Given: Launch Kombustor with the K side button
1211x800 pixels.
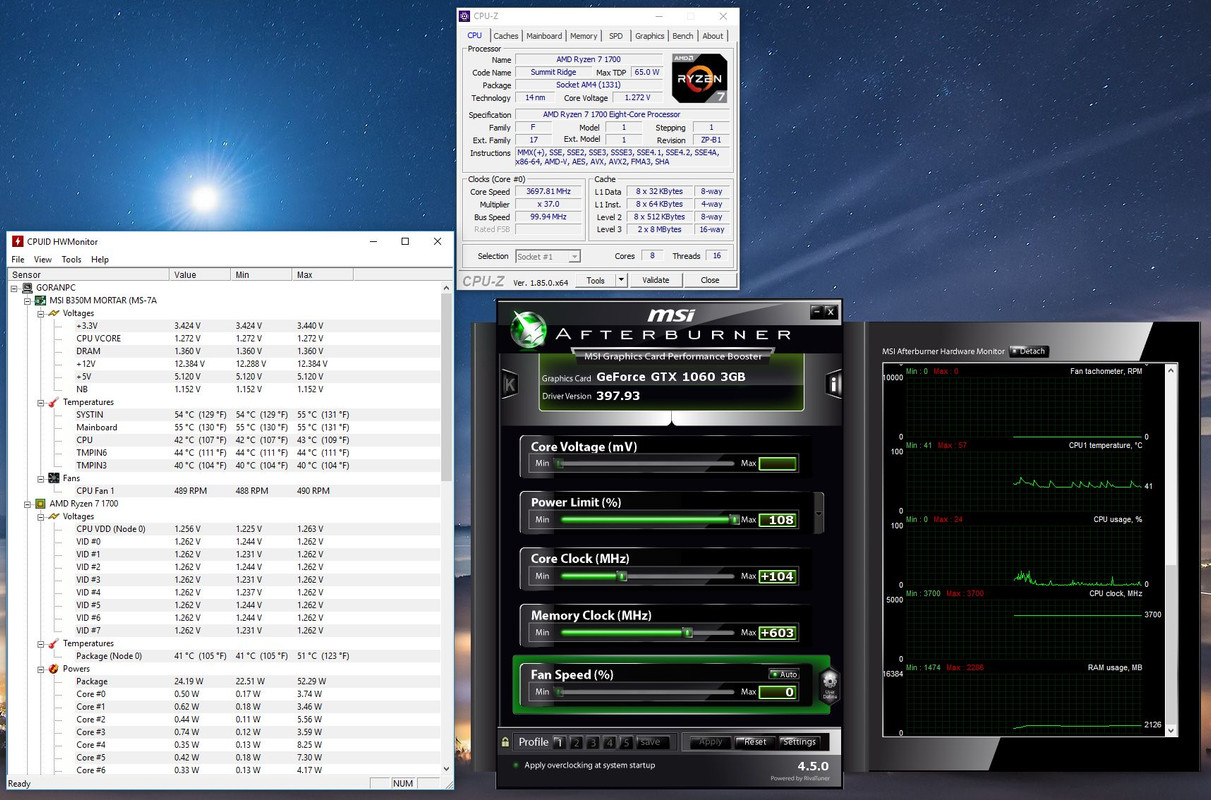Looking at the screenshot, I should [510, 384].
